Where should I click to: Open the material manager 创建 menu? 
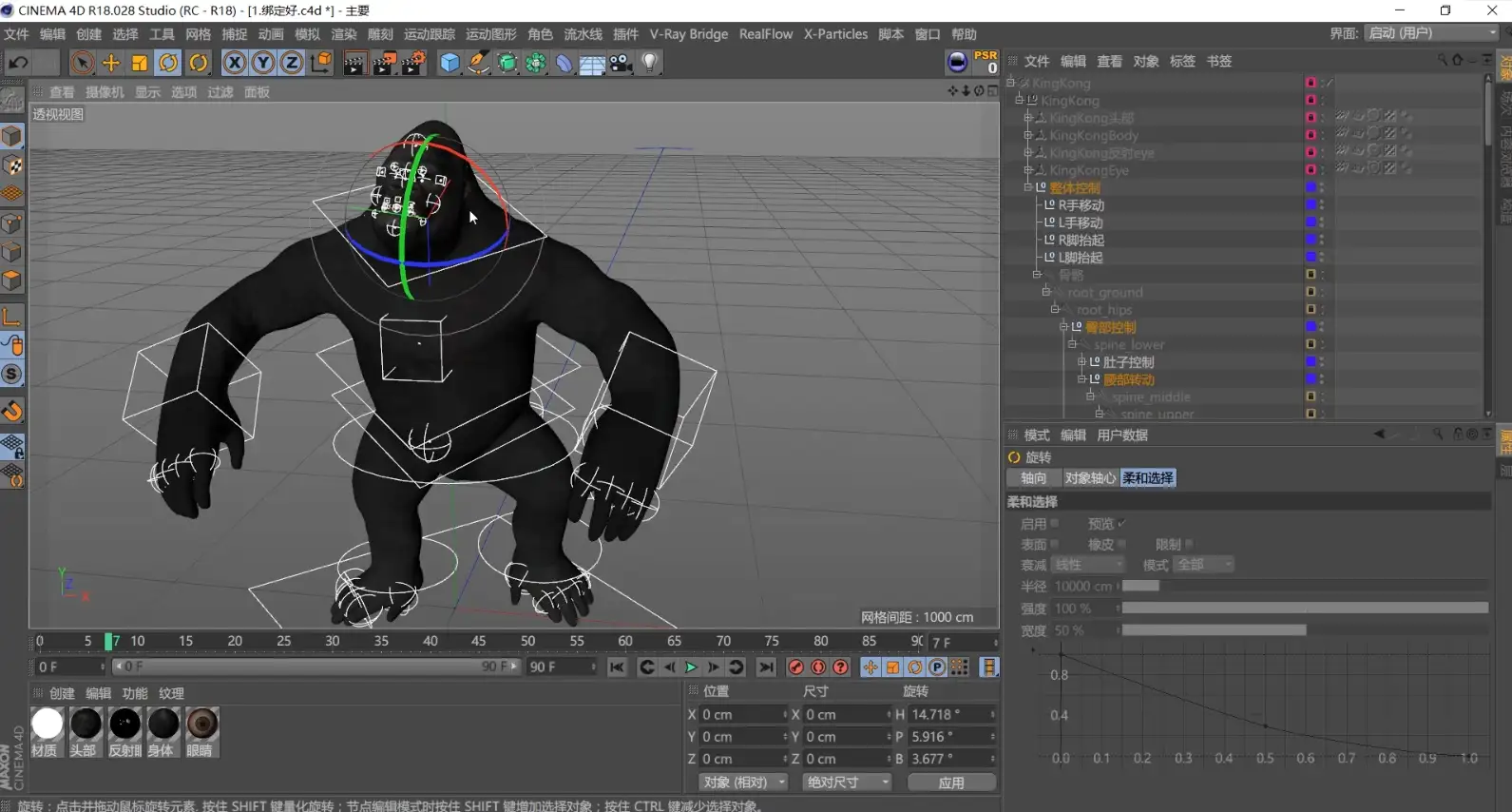click(x=62, y=693)
